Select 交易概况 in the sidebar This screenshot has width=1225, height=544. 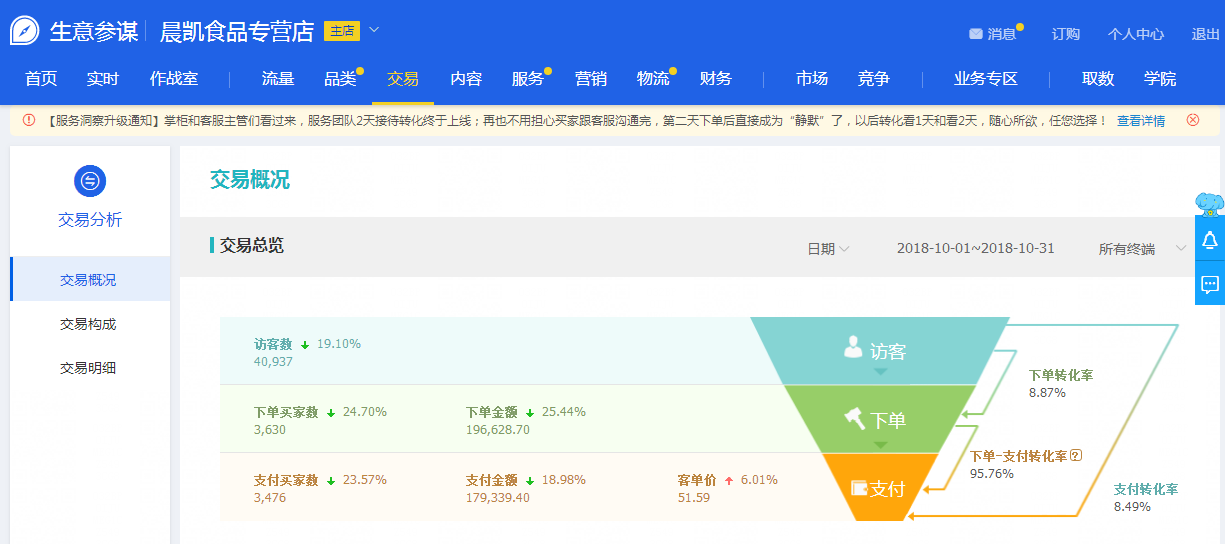pyautogui.click(x=88, y=280)
